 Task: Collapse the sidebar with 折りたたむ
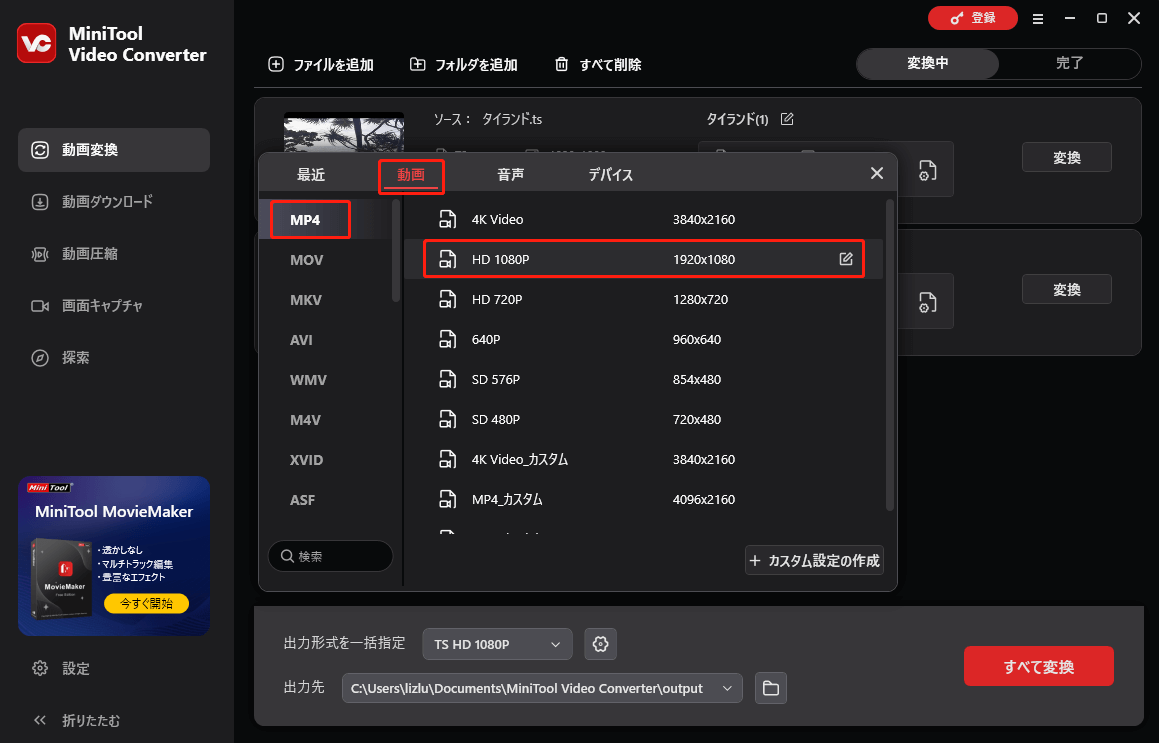[77, 720]
